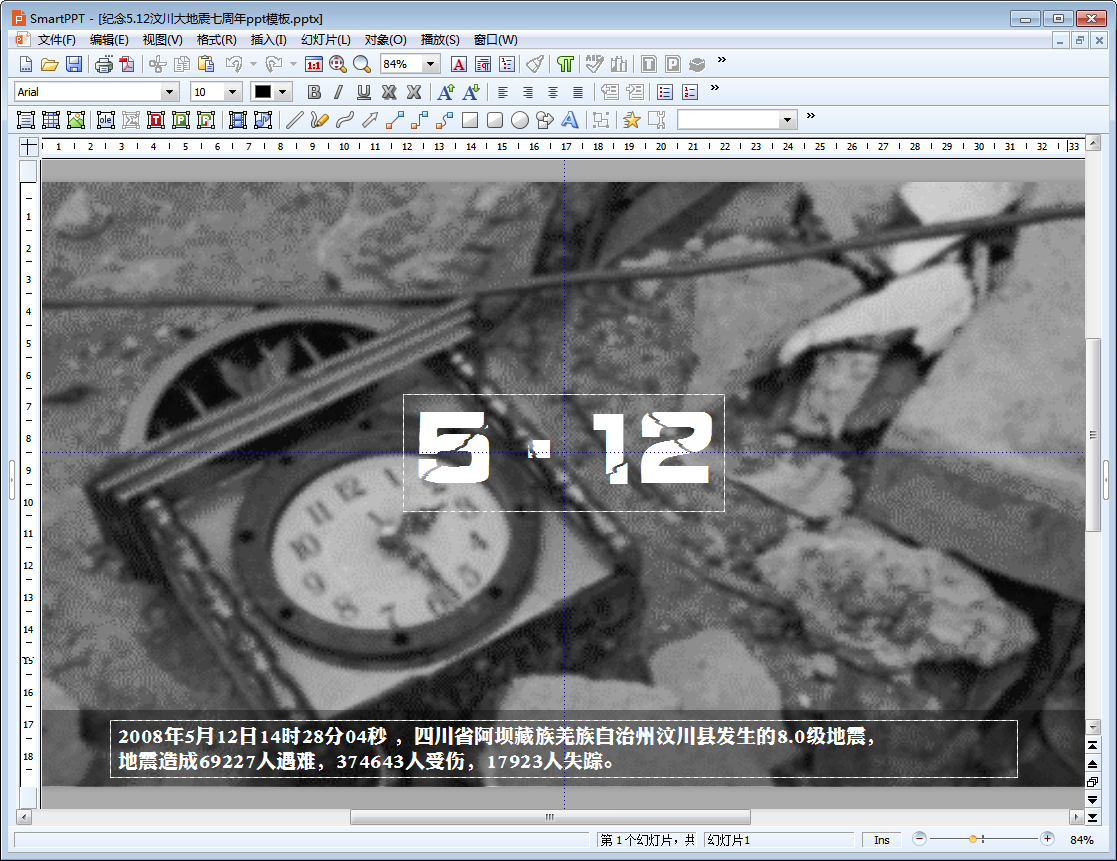Insert an OLE object frame

pos(106,120)
